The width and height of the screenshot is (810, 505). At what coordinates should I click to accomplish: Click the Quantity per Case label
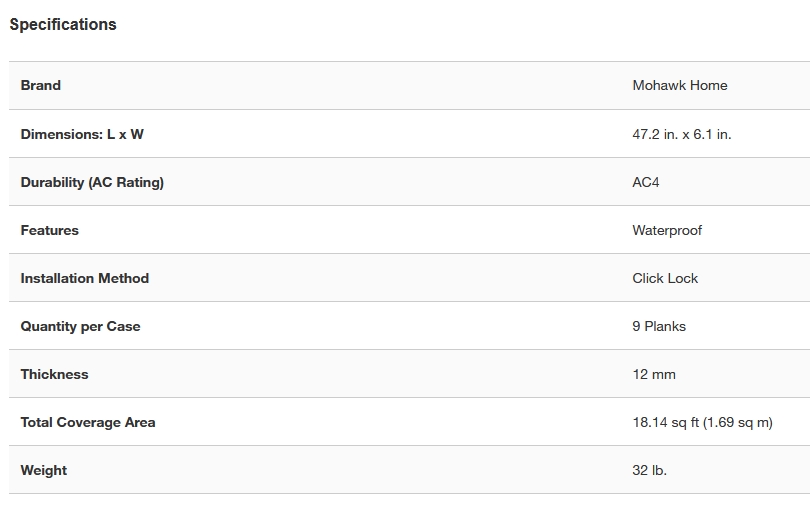[x=81, y=326]
